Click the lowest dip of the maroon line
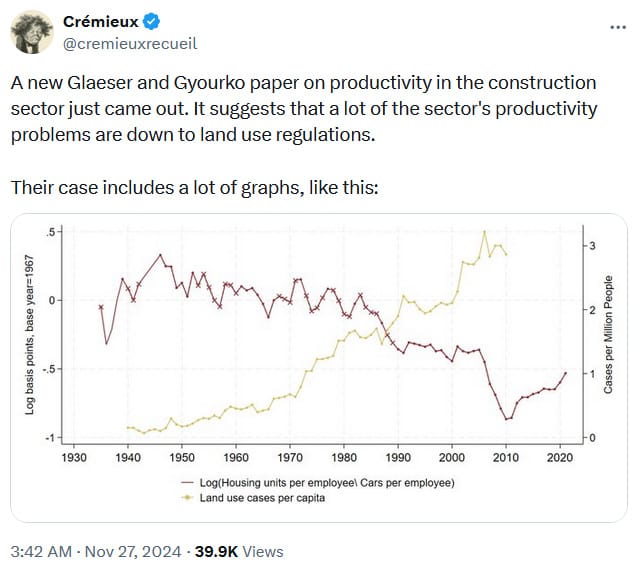 click(507, 418)
